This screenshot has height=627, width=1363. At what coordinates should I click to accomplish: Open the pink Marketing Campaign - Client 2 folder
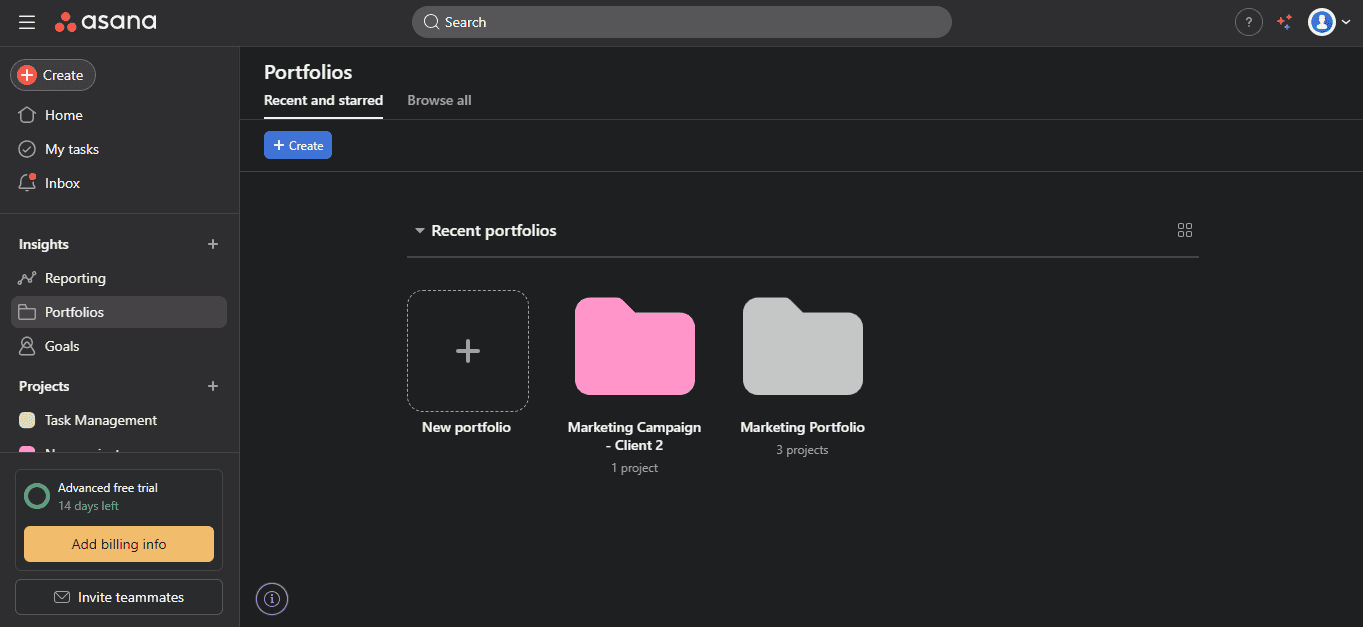tap(634, 347)
